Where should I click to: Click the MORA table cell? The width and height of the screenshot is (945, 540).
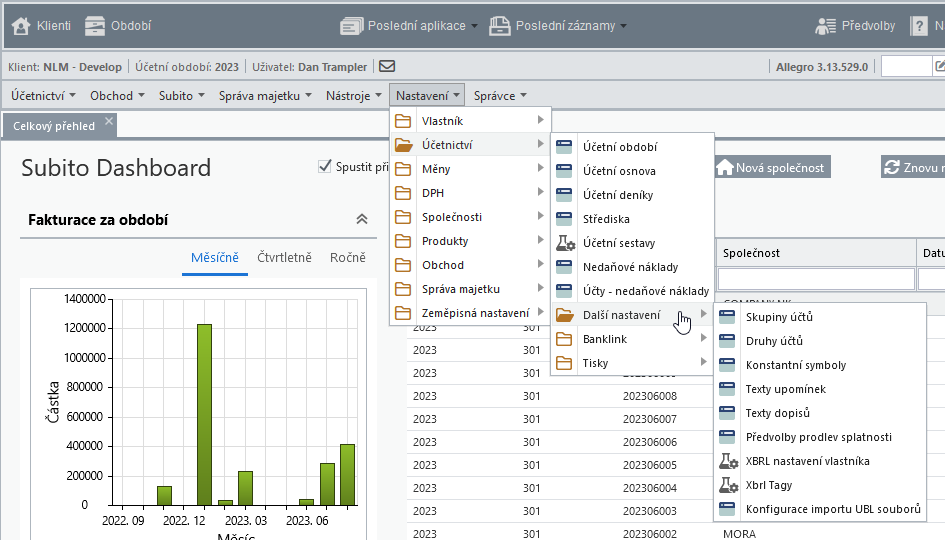coord(739,534)
